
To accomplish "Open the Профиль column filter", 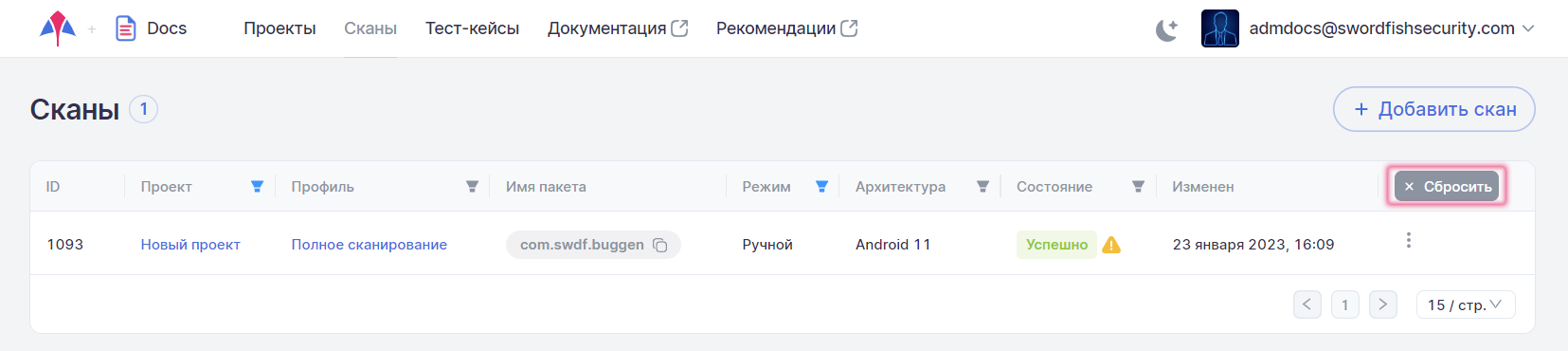I will 472,187.
